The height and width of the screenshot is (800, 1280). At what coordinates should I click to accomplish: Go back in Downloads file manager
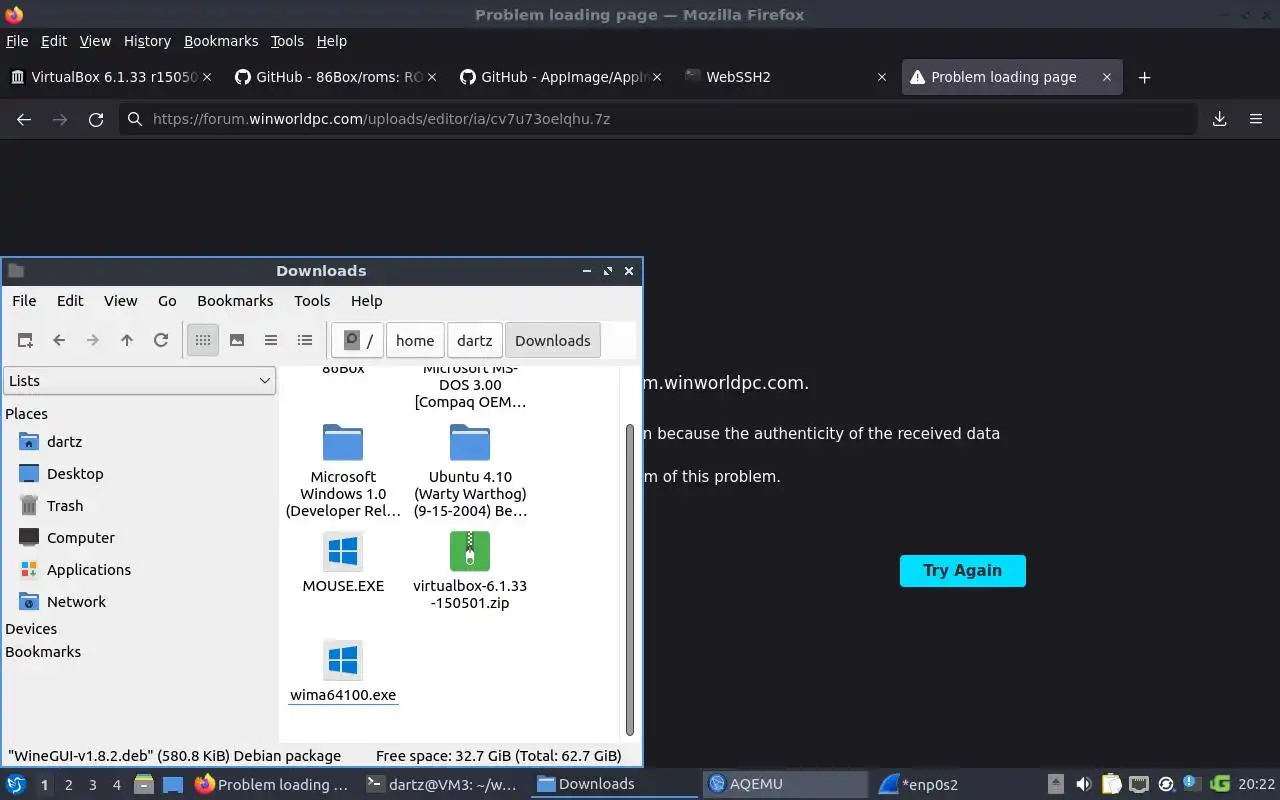point(59,340)
